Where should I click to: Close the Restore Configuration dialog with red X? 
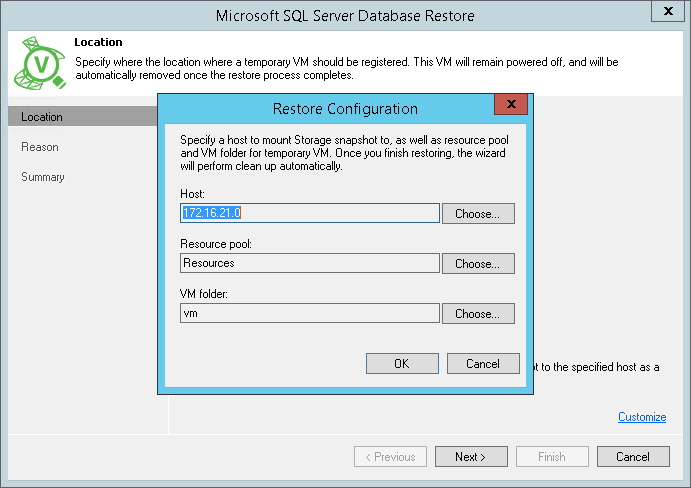click(x=511, y=104)
